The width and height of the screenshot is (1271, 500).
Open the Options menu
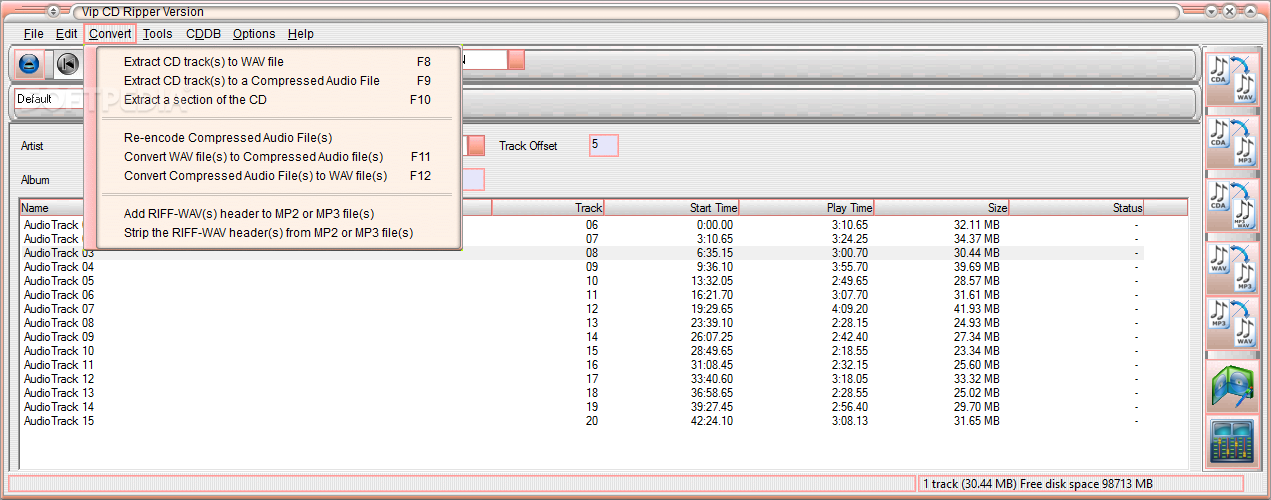click(254, 34)
